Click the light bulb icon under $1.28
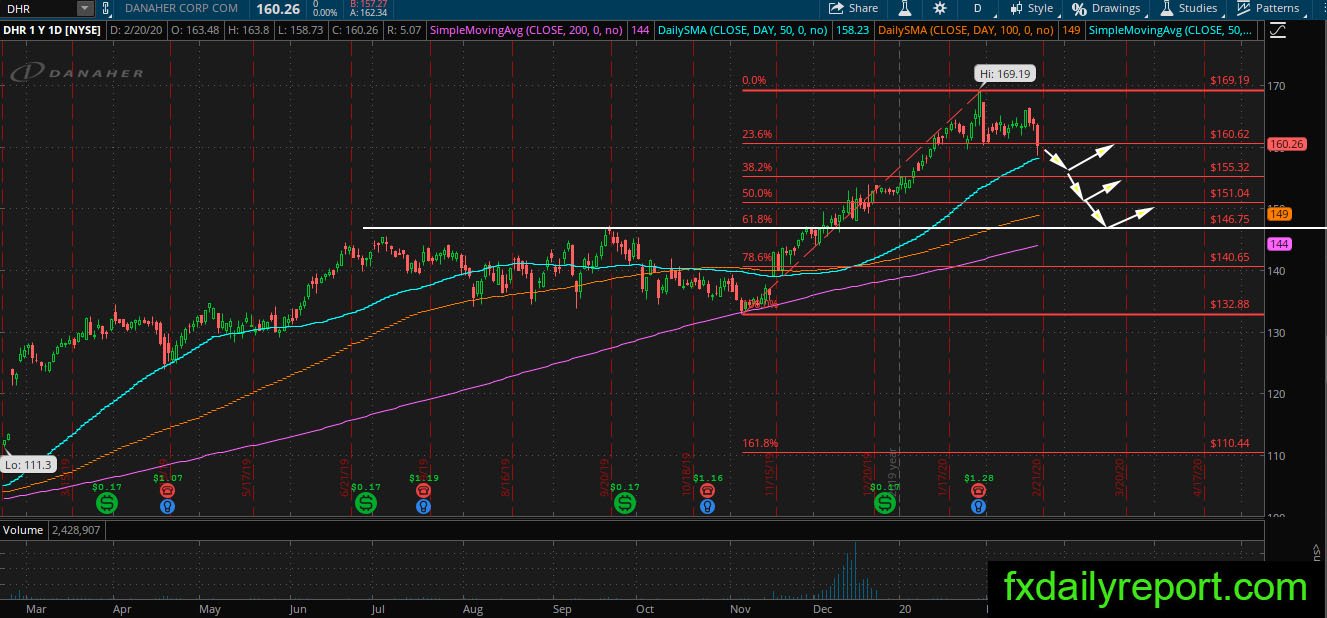This screenshot has width=1327, height=618. [x=978, y=506]
